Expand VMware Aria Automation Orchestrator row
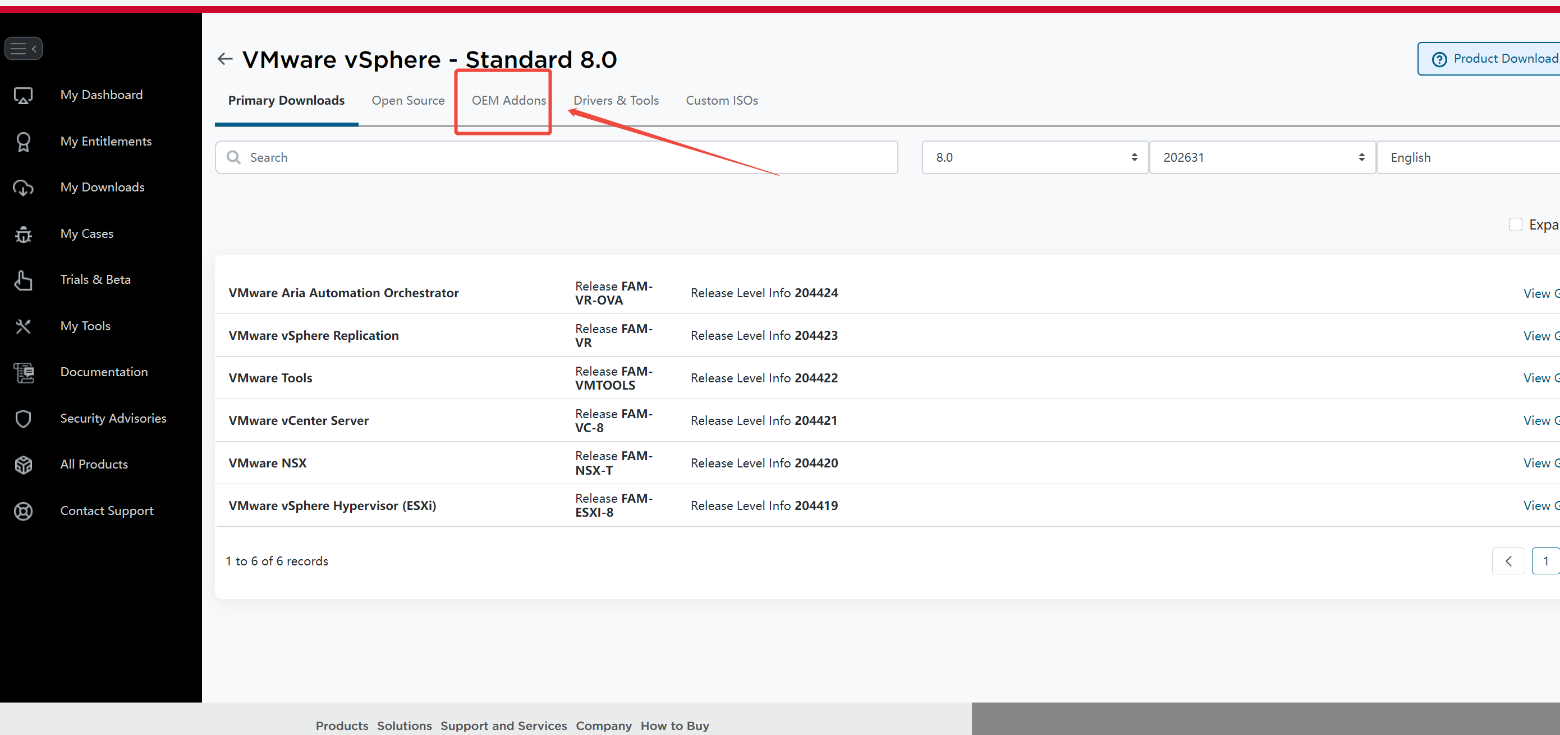Screen dimensions: 1560x735 pos(887,293)
